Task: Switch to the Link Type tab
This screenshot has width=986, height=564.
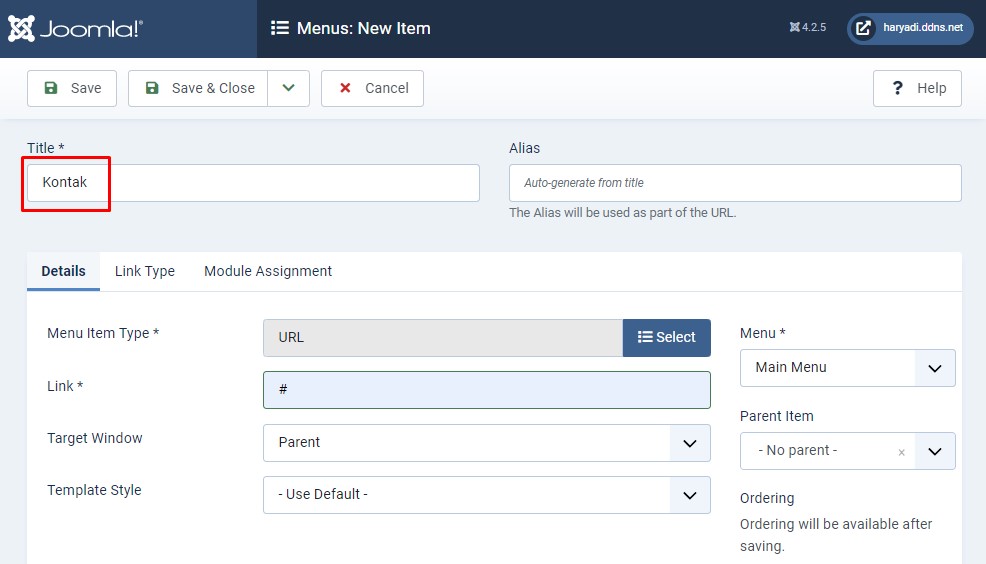Action: (x=145, y=271)
